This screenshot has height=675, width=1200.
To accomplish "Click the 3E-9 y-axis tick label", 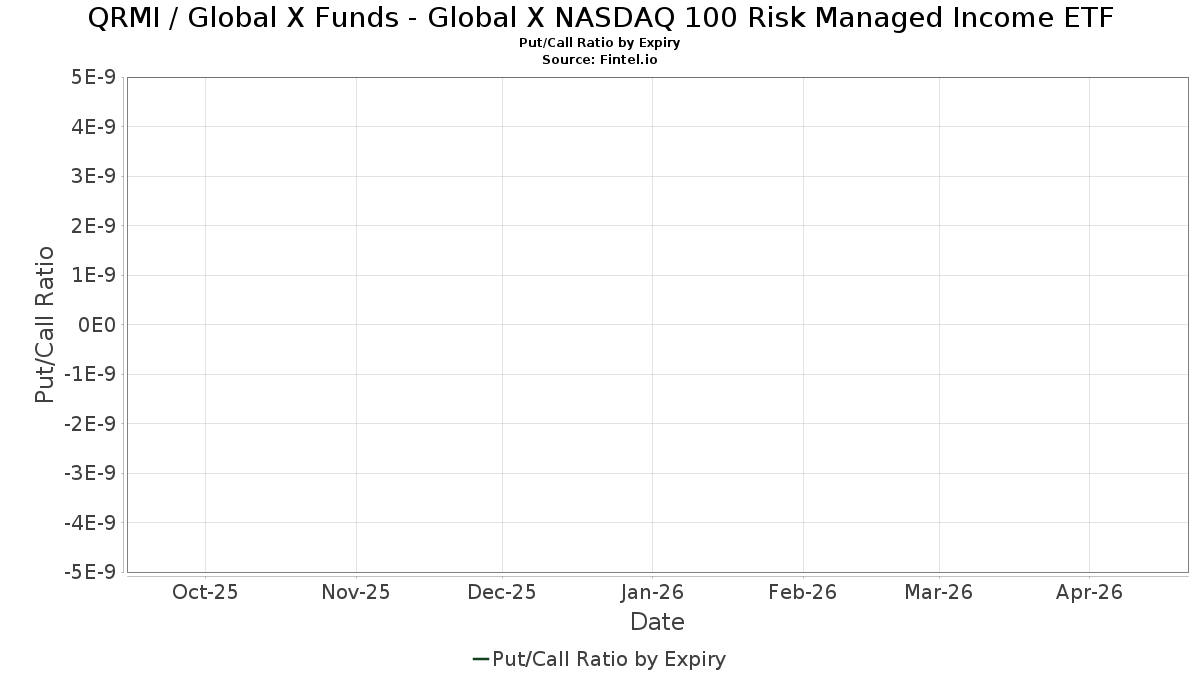I will tap(95, 176).
